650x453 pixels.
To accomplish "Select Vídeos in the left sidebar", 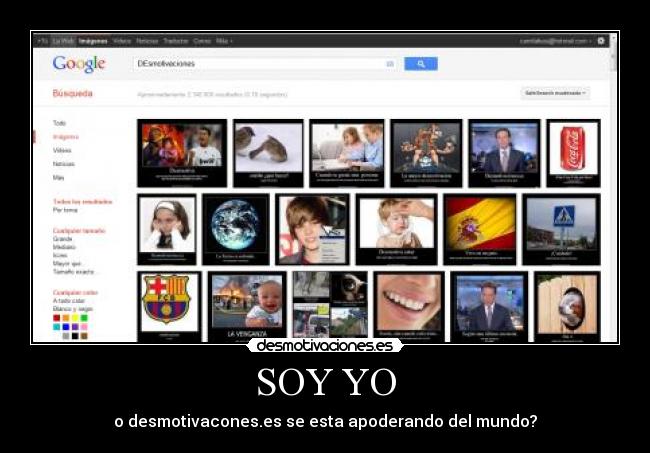I will [62, 150].
